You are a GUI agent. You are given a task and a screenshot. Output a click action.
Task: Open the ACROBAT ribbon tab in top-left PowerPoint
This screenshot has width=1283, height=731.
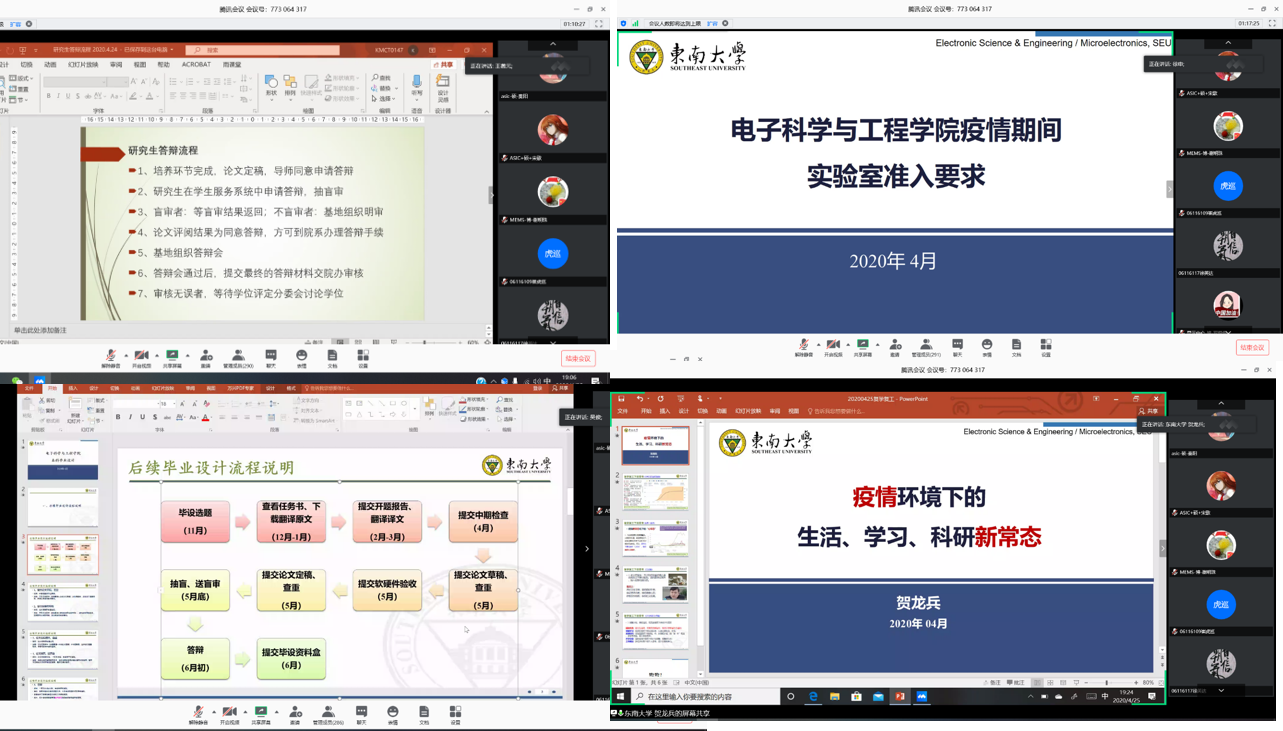click(196, 64)
